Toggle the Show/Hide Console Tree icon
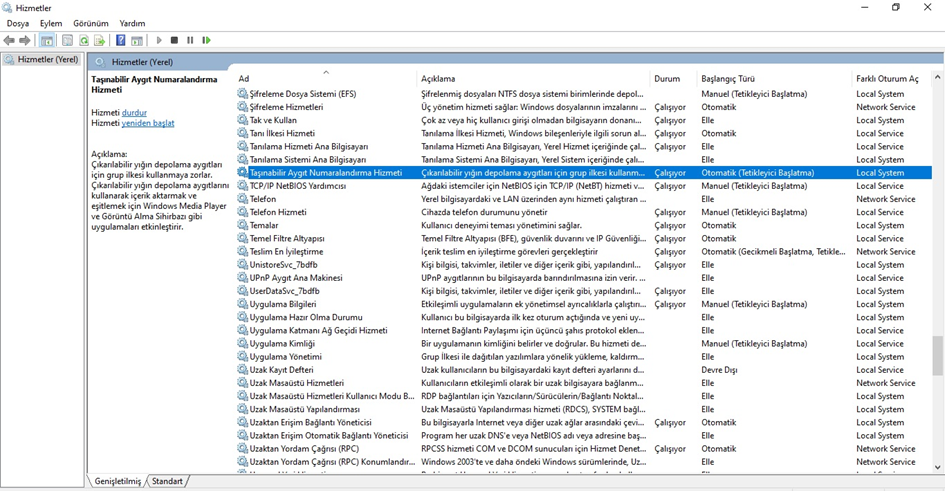 pos(47,40)
